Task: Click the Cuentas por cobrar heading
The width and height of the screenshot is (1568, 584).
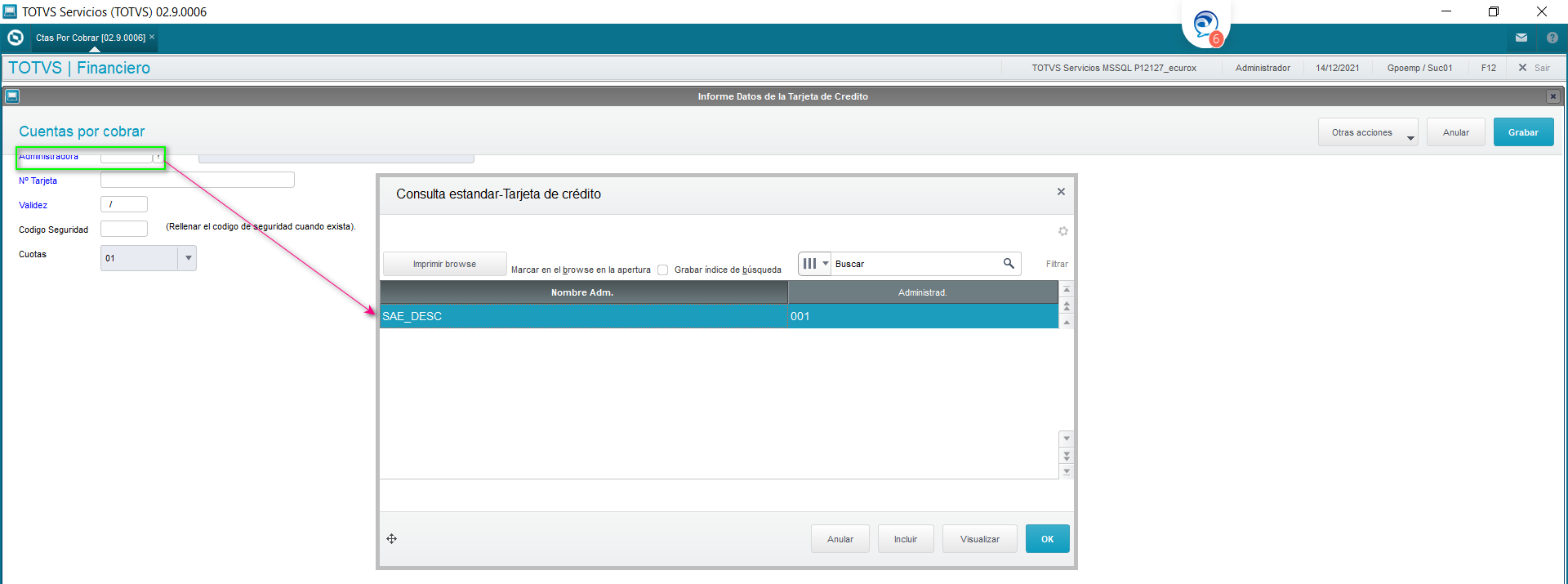Action: [x=82, y=132]
